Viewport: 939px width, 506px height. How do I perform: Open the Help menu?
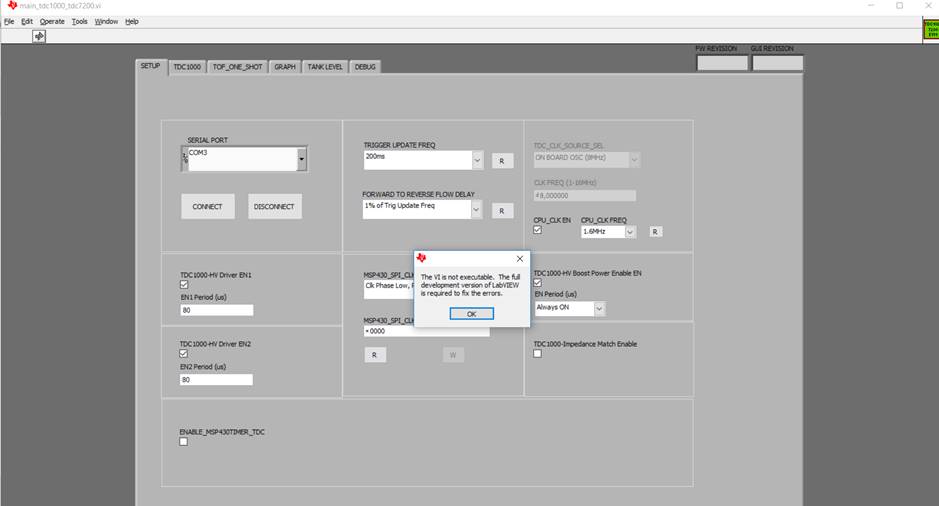coord(132,22)
